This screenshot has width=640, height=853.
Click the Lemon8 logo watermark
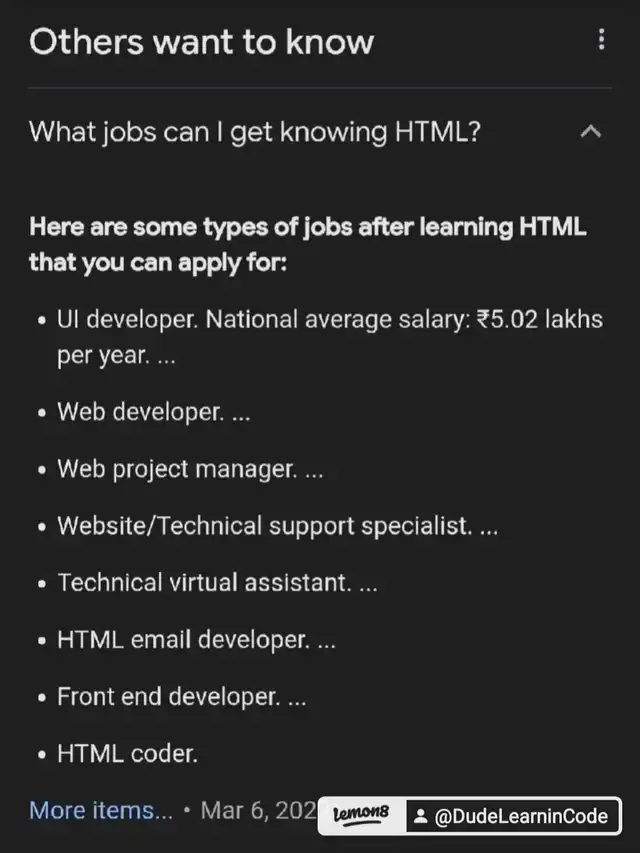tap(365, 816)
